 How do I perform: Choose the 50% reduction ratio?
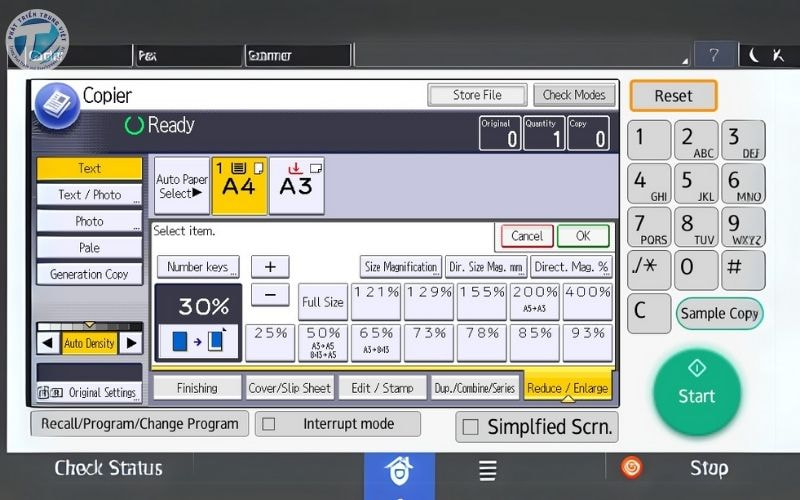pos(323,342)
